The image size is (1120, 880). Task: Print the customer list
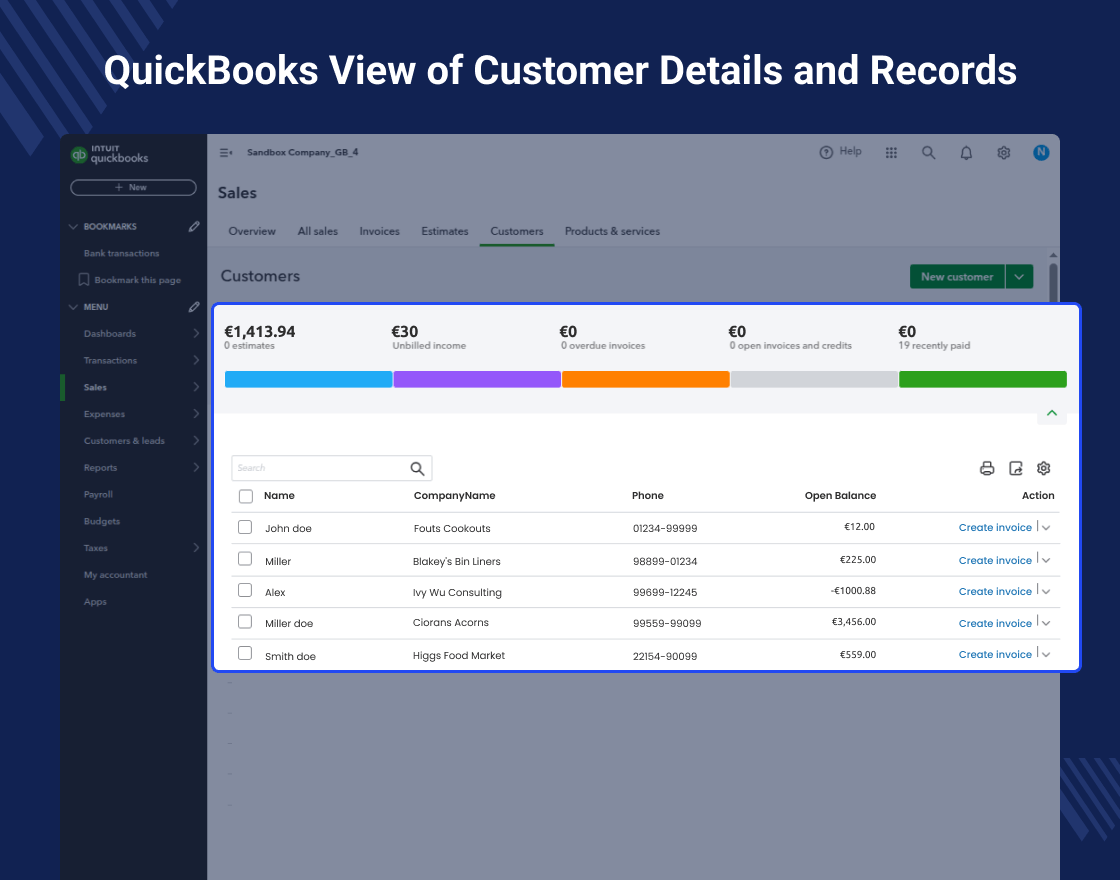click(987, 469)
